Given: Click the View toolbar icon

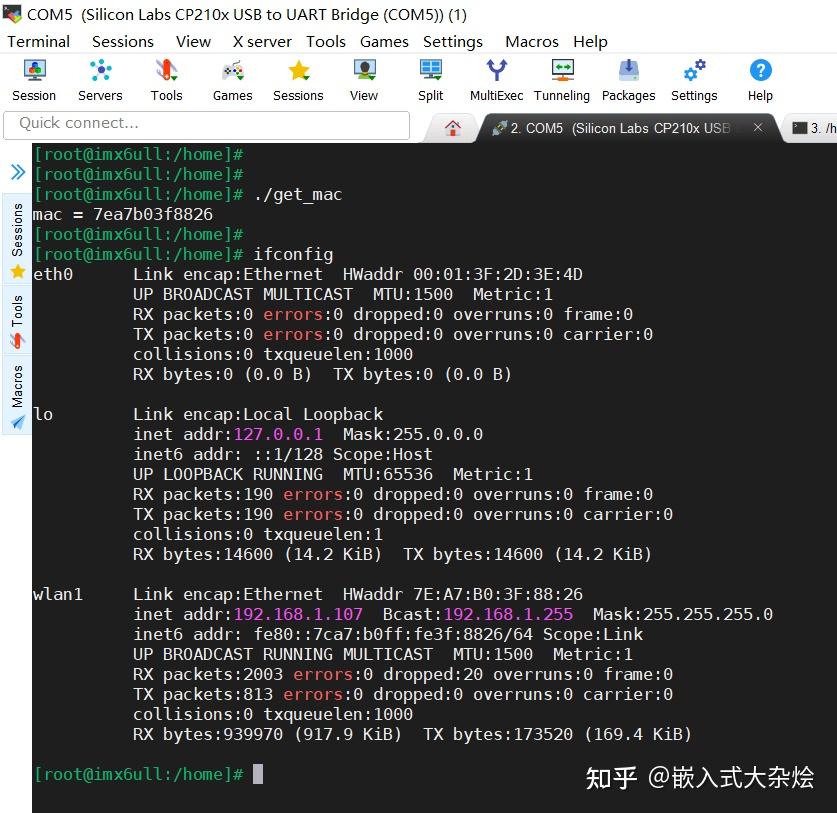Looking at the screenshot, I should click(x=362, y=78).
